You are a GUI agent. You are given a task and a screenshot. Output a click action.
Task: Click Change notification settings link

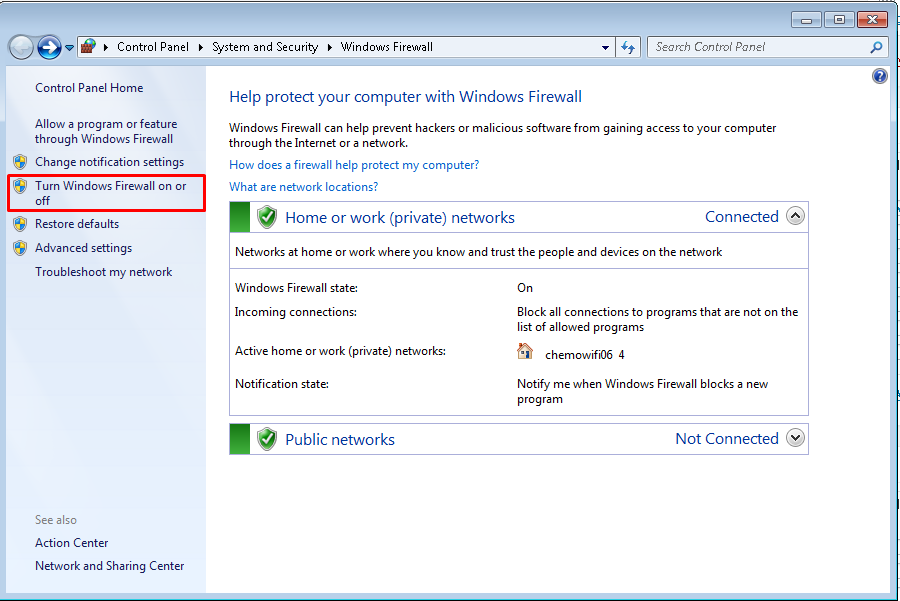tap(109, 162)
